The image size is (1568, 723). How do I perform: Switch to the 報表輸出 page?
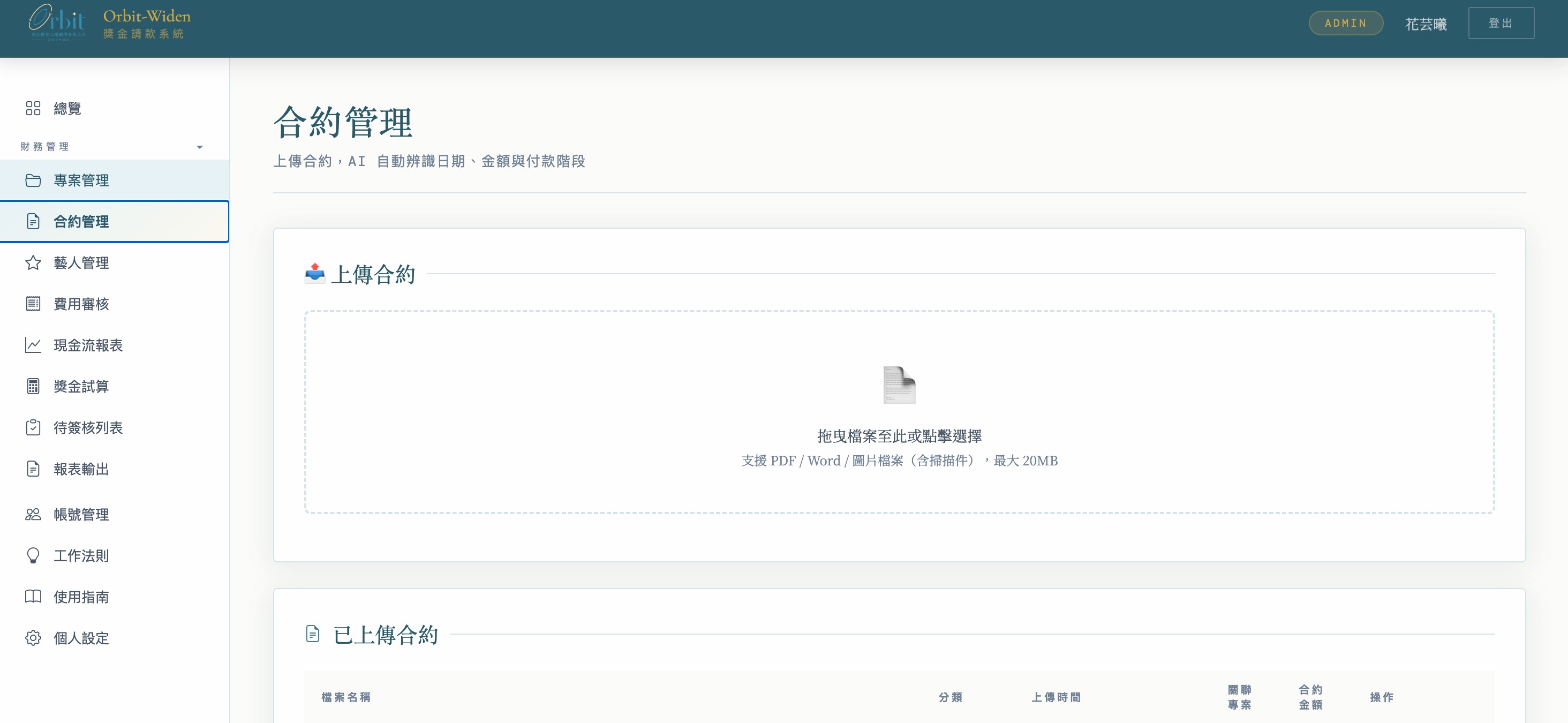point(81,469)
